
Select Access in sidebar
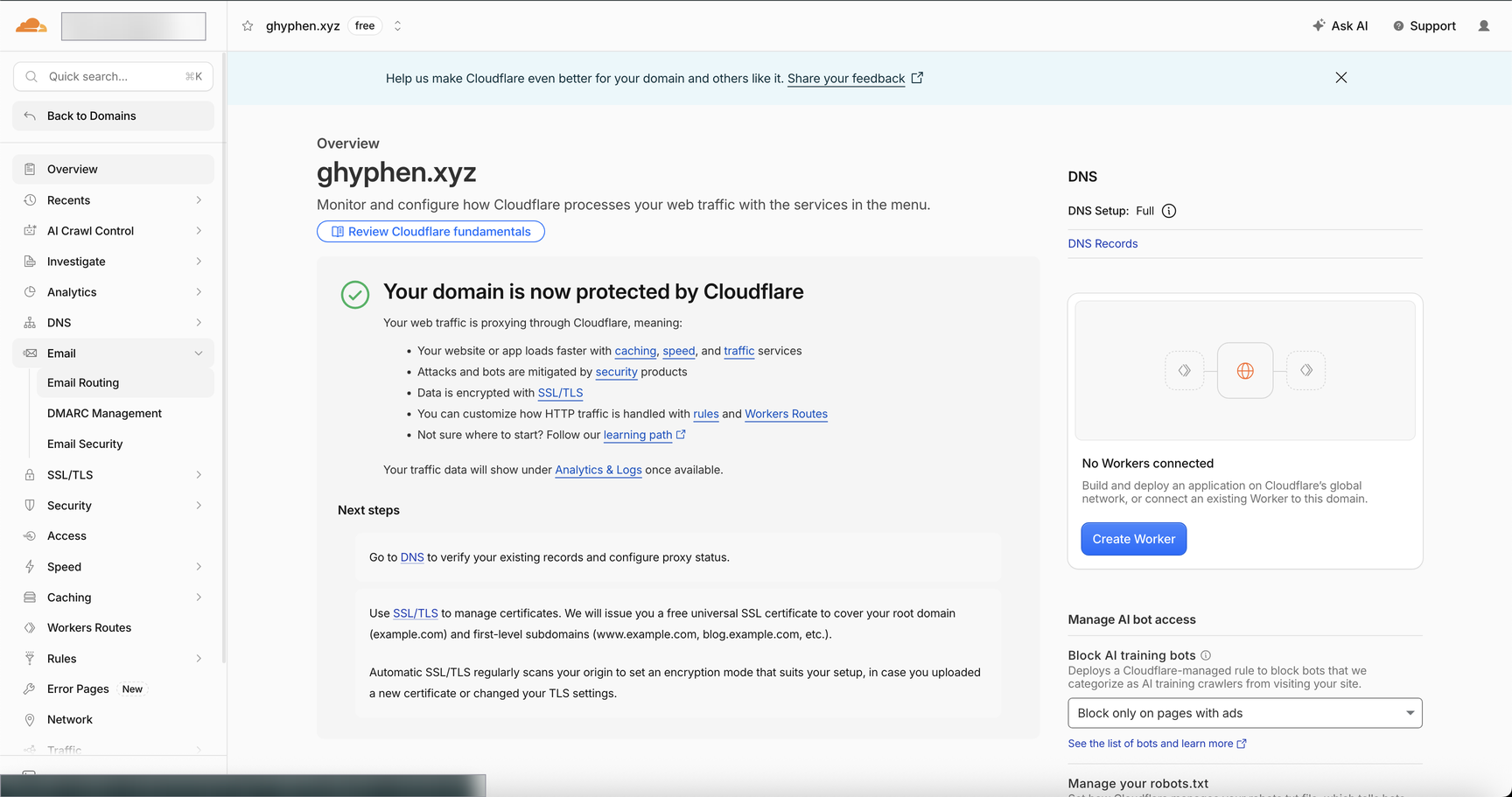[113, 536]
